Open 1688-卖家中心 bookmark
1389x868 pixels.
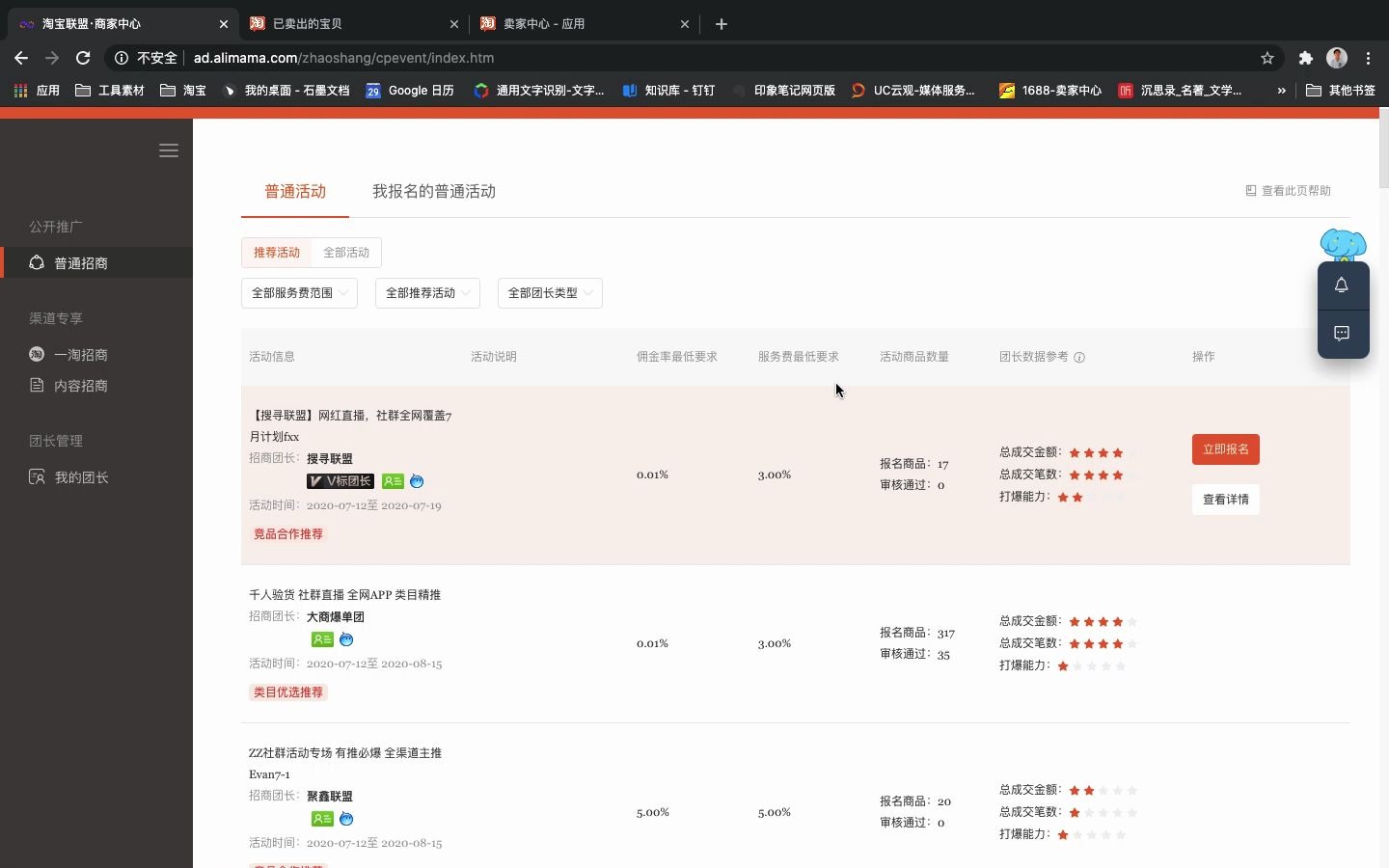click(x=1050, y=91)
